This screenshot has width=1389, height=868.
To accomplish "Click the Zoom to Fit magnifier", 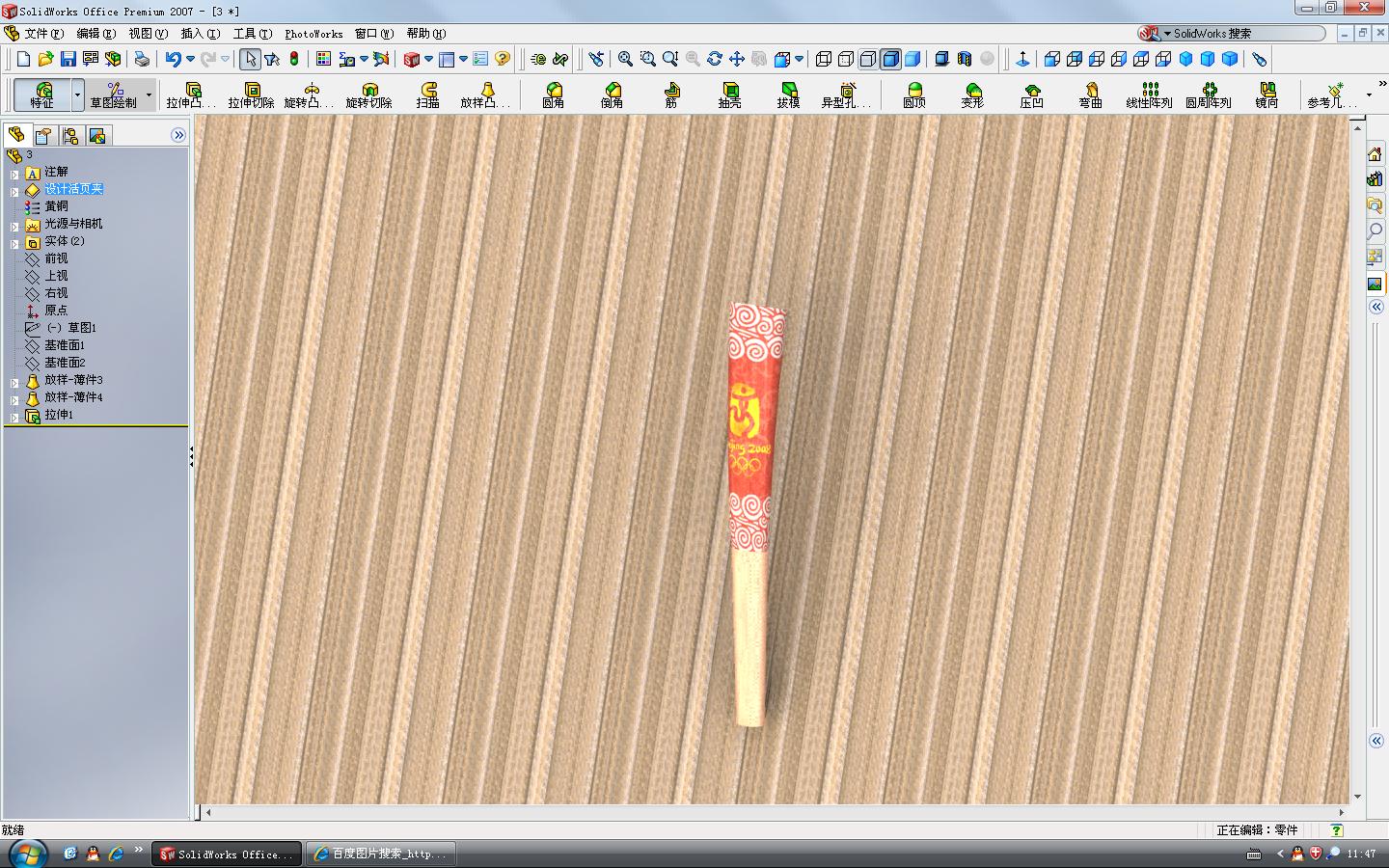I will [625, 59].
